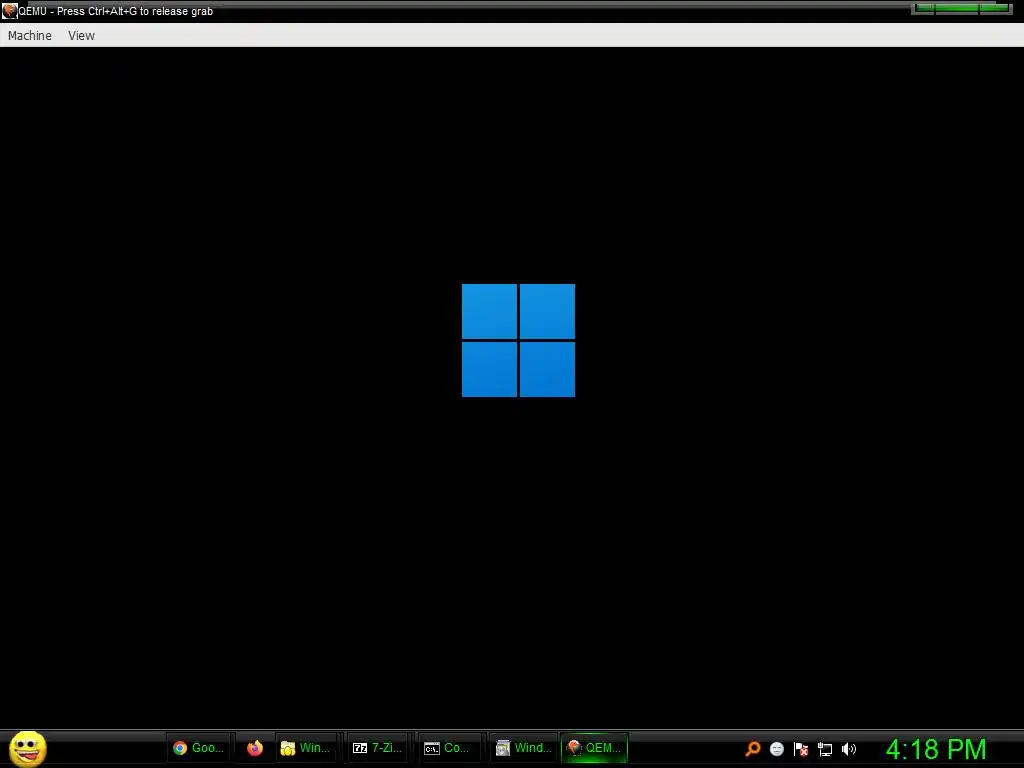Switch to the Command Prompt taskbar button
The image size is (1024, 768).
point(448,748)
